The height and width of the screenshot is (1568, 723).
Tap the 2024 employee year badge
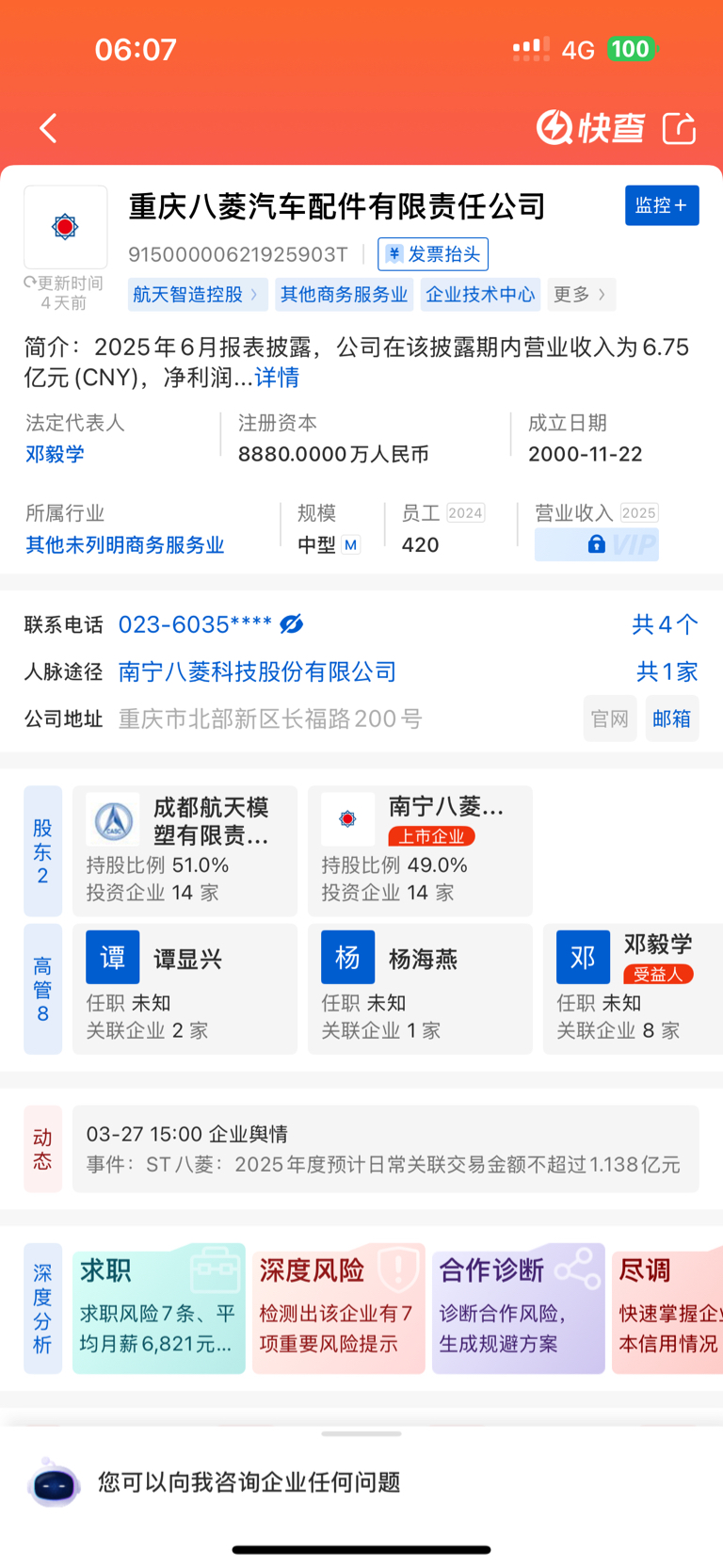(x=465, y=513)
